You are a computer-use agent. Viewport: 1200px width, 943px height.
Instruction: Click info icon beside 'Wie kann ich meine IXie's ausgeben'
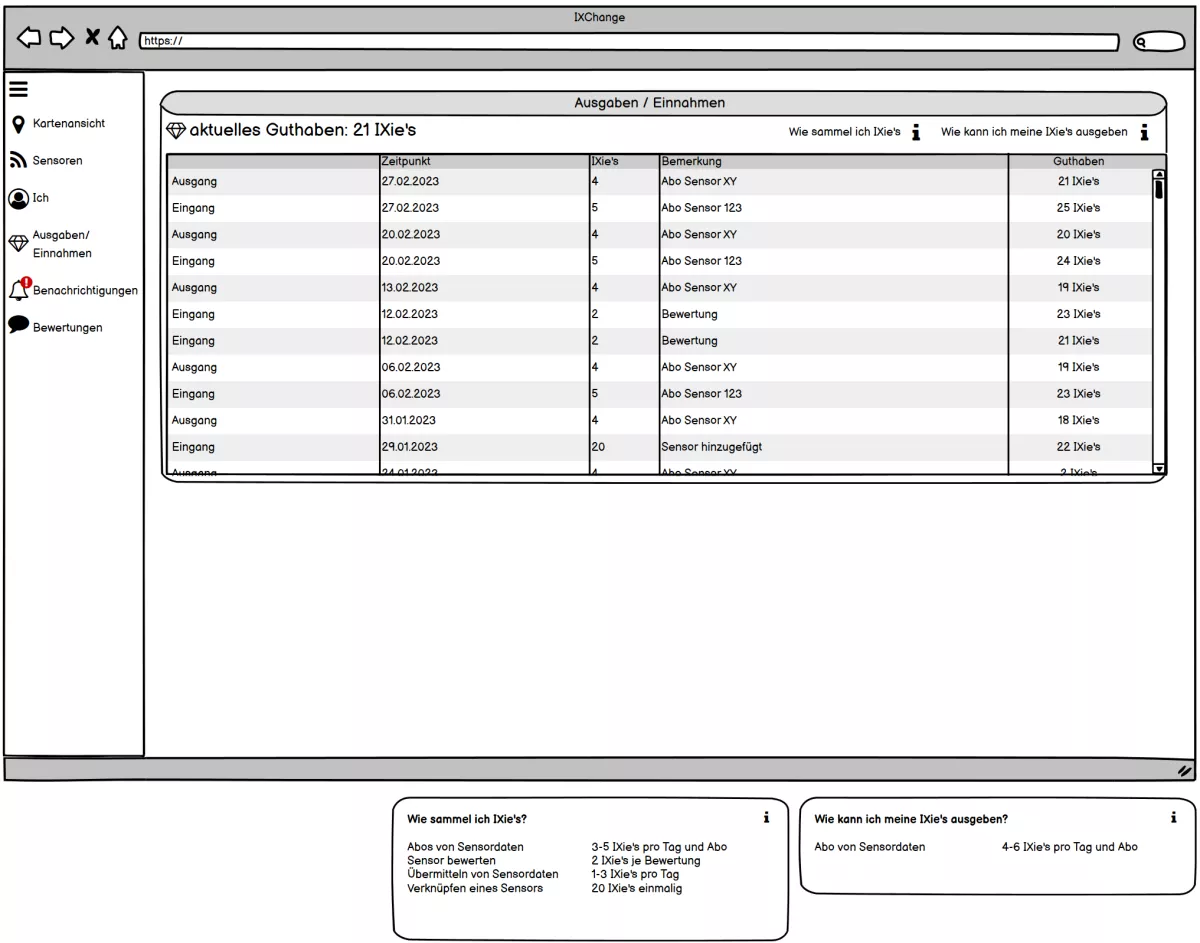[x=1144, y=132]
